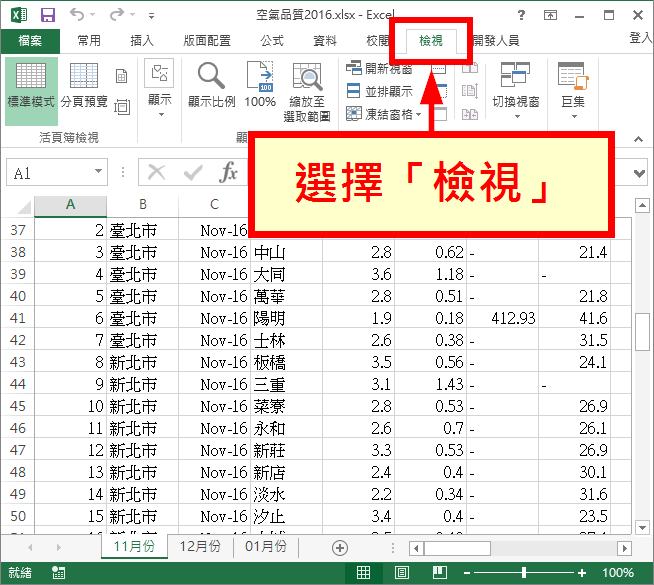Expand the formula bar chevron
The width and height of the screenshot is (654, 585).
639,173
